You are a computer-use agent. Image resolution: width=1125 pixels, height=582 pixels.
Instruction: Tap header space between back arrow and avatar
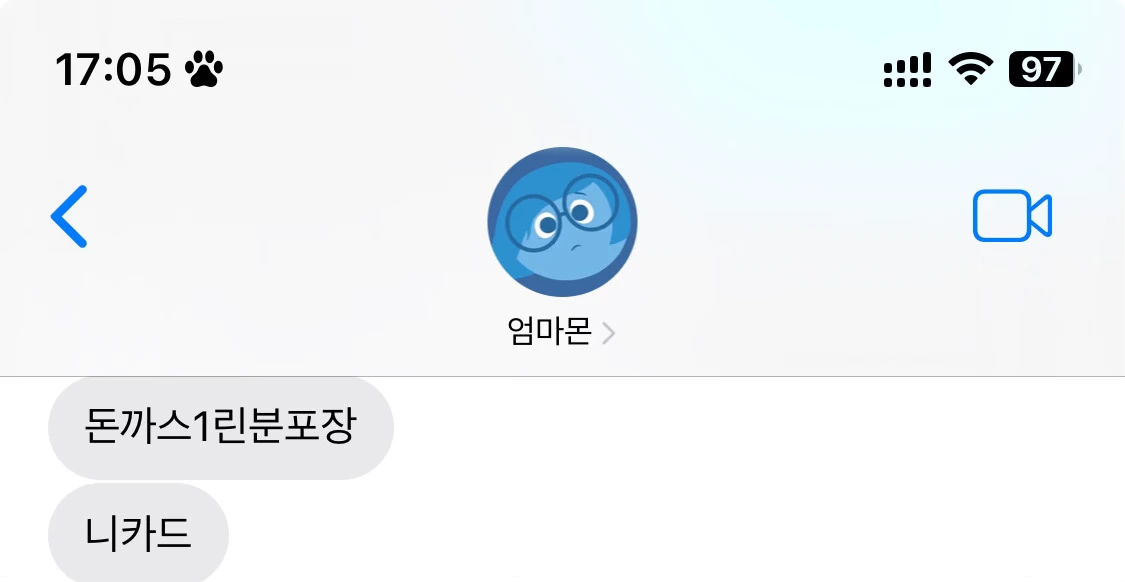pos(287,216)
